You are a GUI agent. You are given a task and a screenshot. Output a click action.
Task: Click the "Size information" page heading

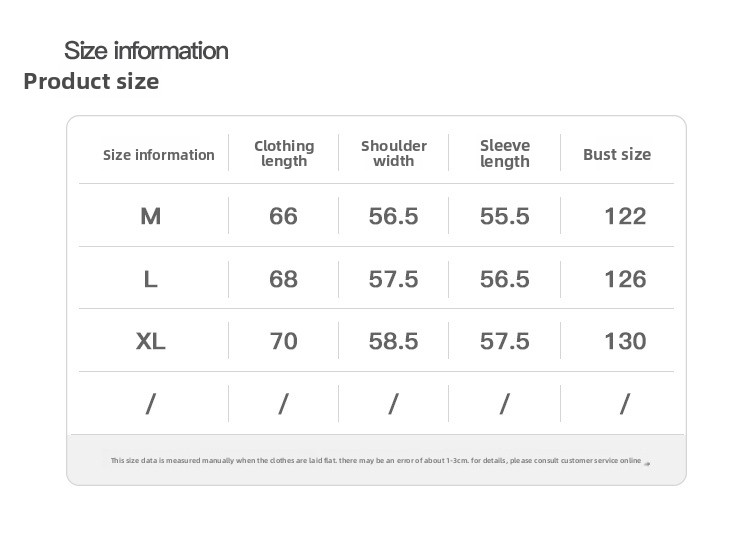(x=146, y=50)
